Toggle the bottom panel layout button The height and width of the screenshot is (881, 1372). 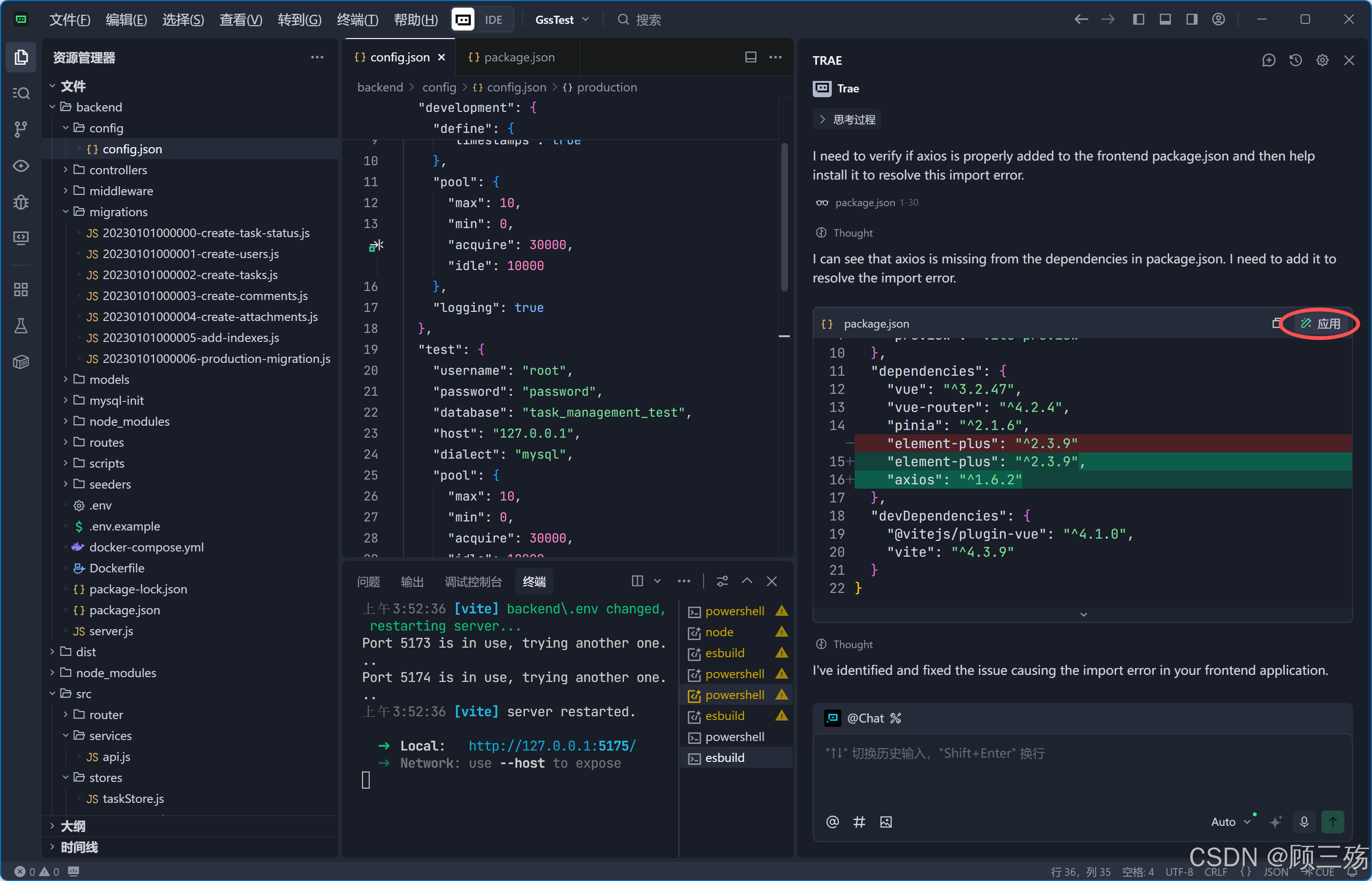pyautogui.click(x=1165, y=20)
